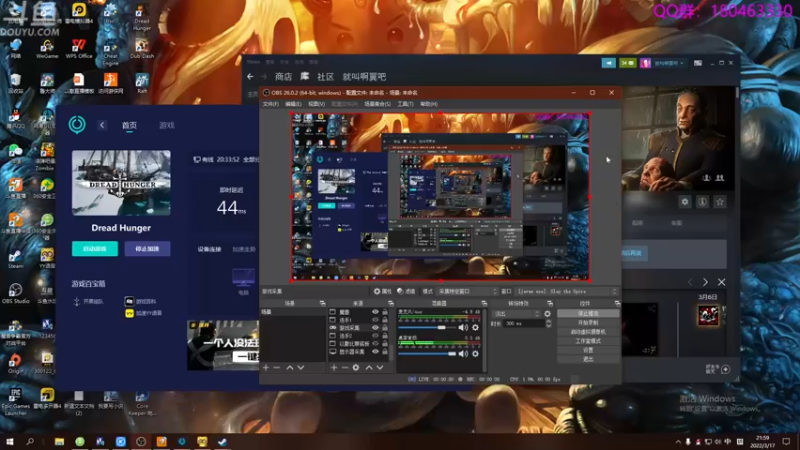
Task: Undock the OBS Scenes panel
Action: (322, 303)
